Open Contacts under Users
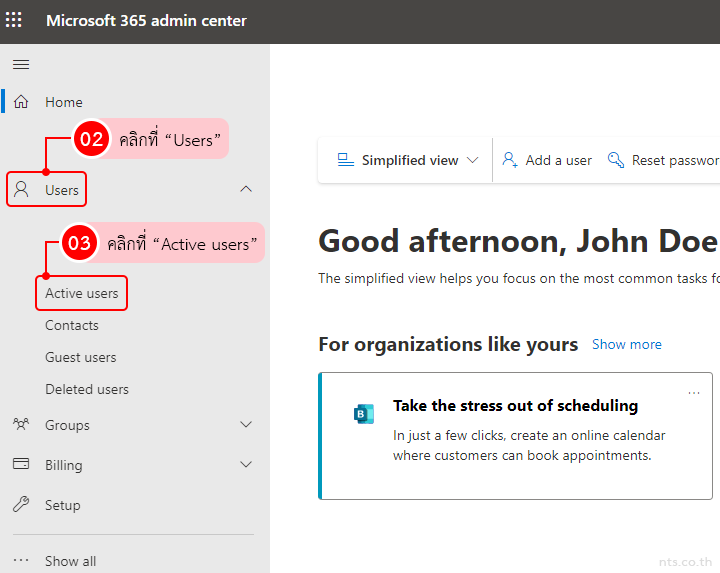This screenshot has height=573, width=720. (72, 325)
